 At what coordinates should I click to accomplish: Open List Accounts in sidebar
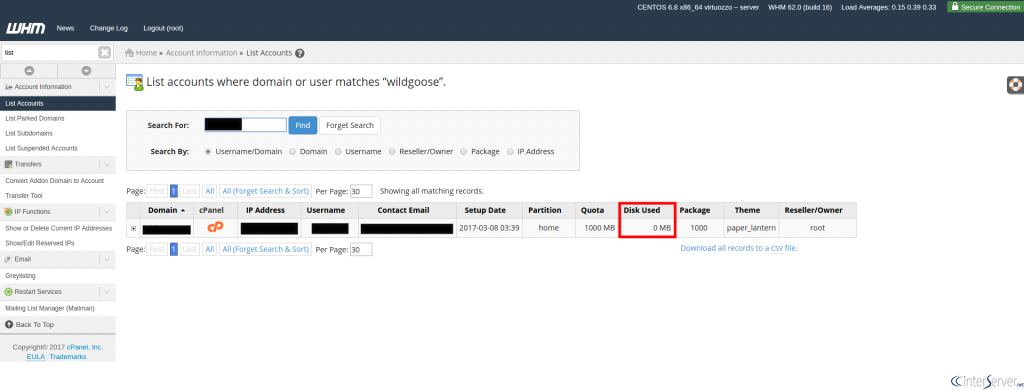click(57, 103)
